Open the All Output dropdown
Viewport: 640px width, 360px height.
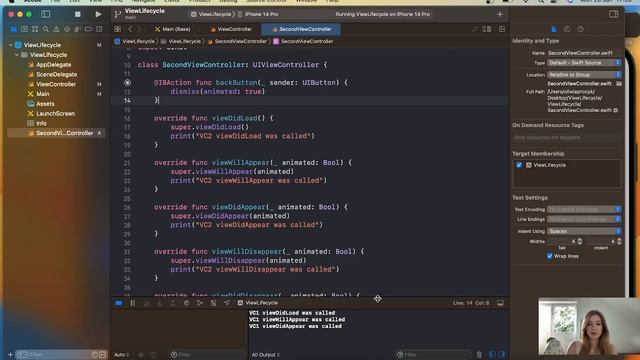266,355
